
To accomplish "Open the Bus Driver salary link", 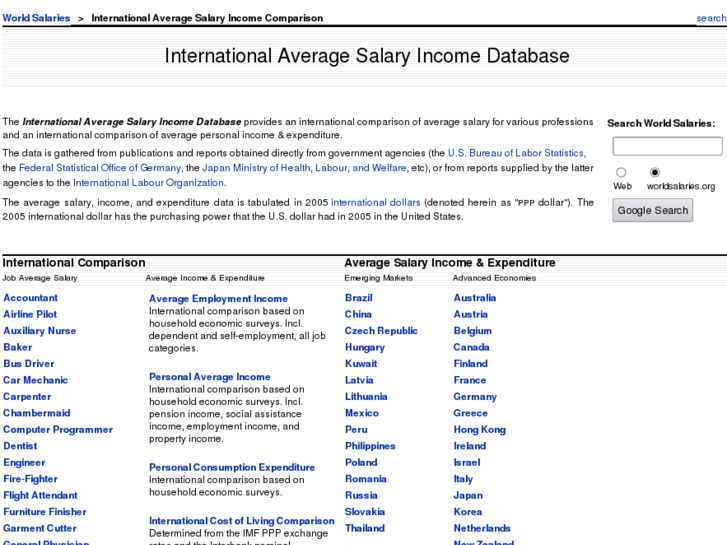I will pyautogui.click(x=29, y=364).
